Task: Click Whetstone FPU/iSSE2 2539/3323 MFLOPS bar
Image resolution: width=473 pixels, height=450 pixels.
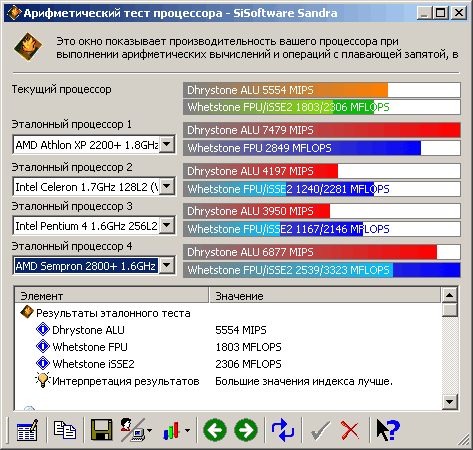Action: [322, 270]
